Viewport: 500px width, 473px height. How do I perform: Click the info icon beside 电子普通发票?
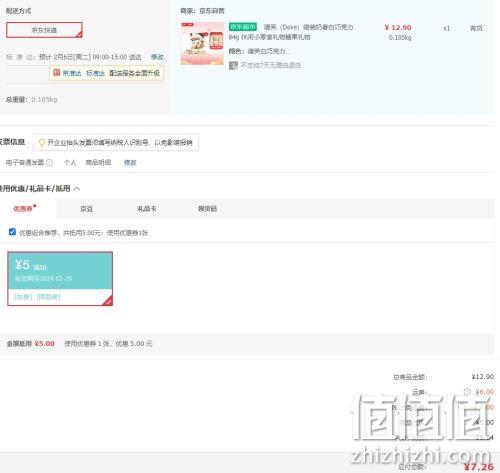click(49, 162)
